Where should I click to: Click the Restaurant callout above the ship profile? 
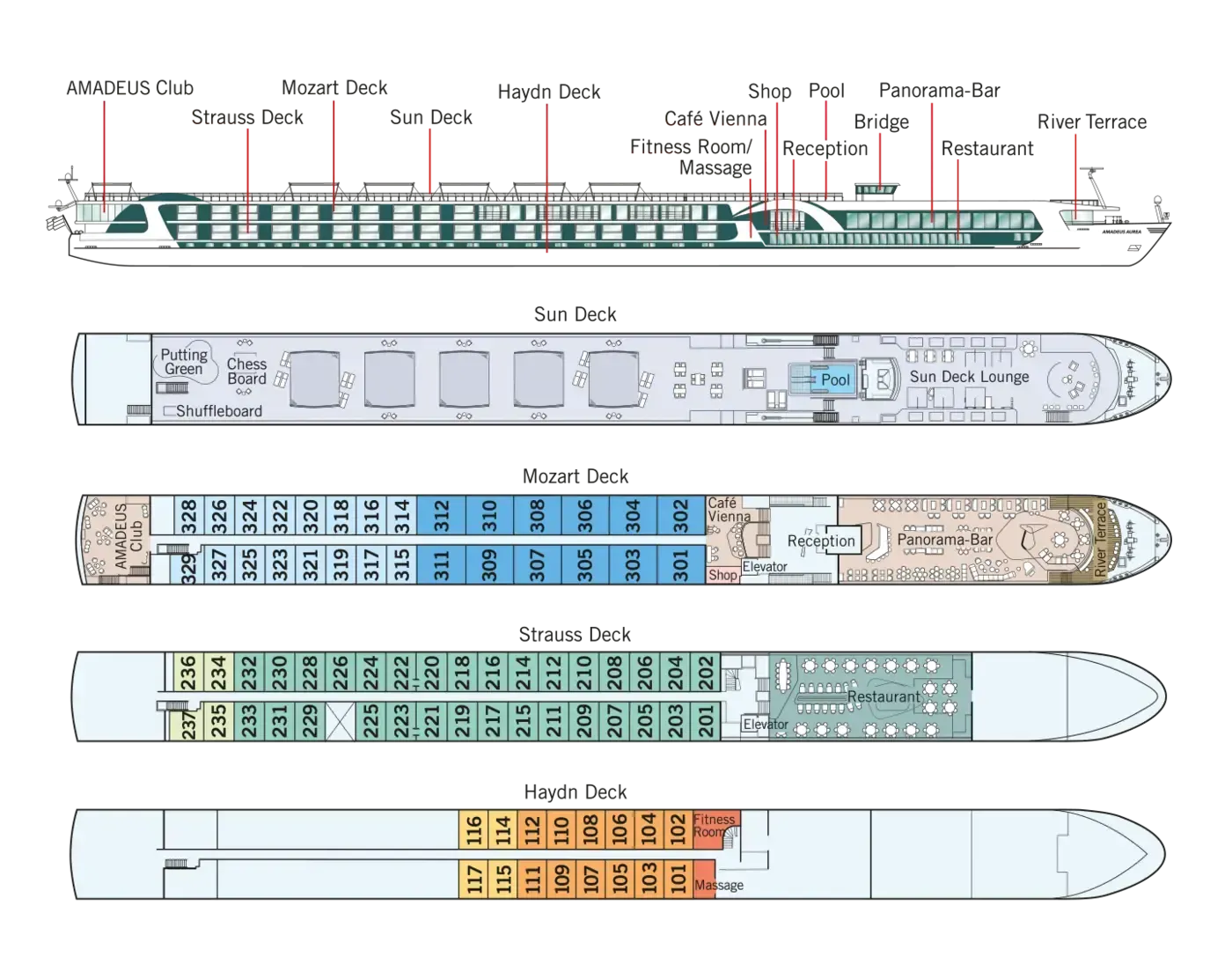[987, 149]
